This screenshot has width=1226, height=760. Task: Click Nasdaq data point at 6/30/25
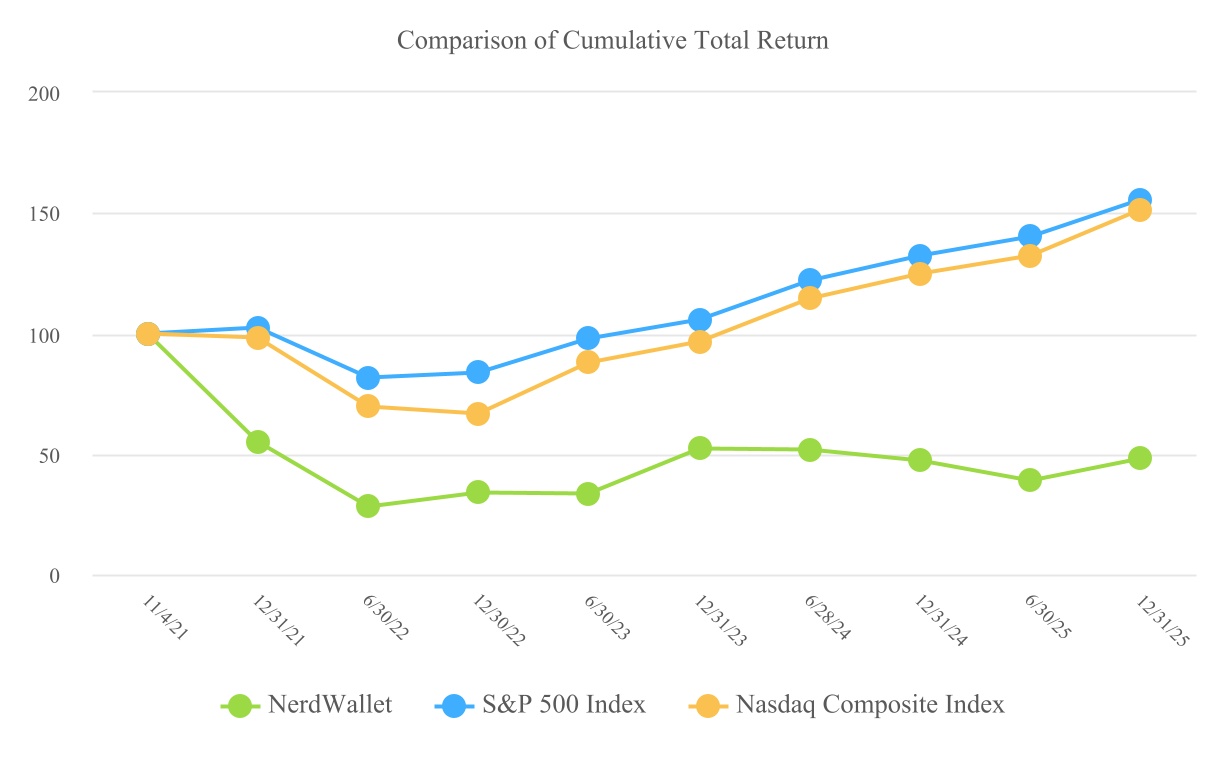[1030, 256]
